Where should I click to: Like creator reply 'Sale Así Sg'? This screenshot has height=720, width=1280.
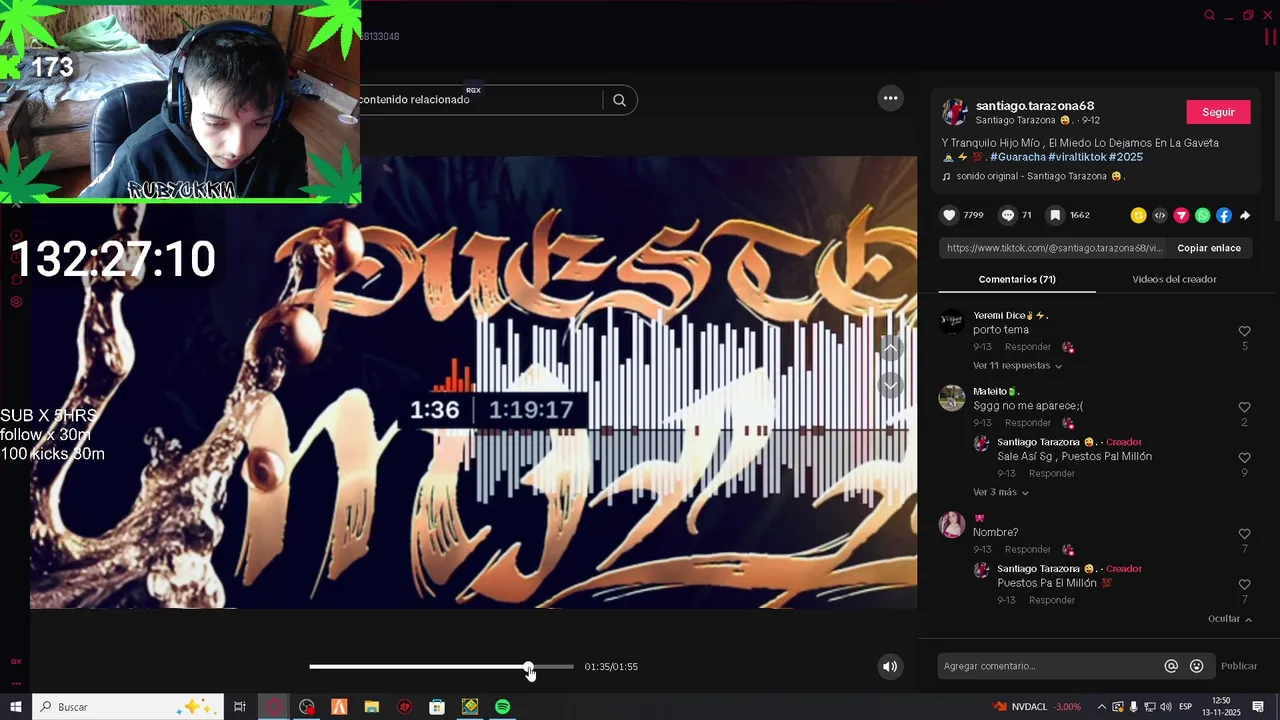(1245, 458)
